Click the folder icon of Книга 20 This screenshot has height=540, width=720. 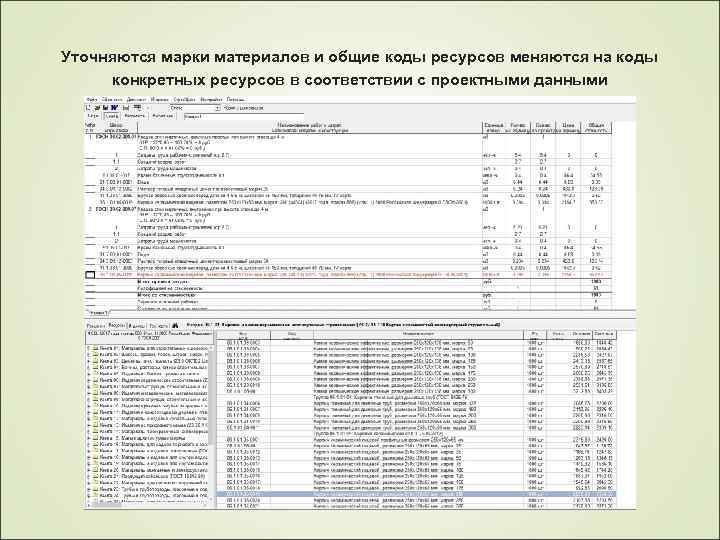coord(96,470)
